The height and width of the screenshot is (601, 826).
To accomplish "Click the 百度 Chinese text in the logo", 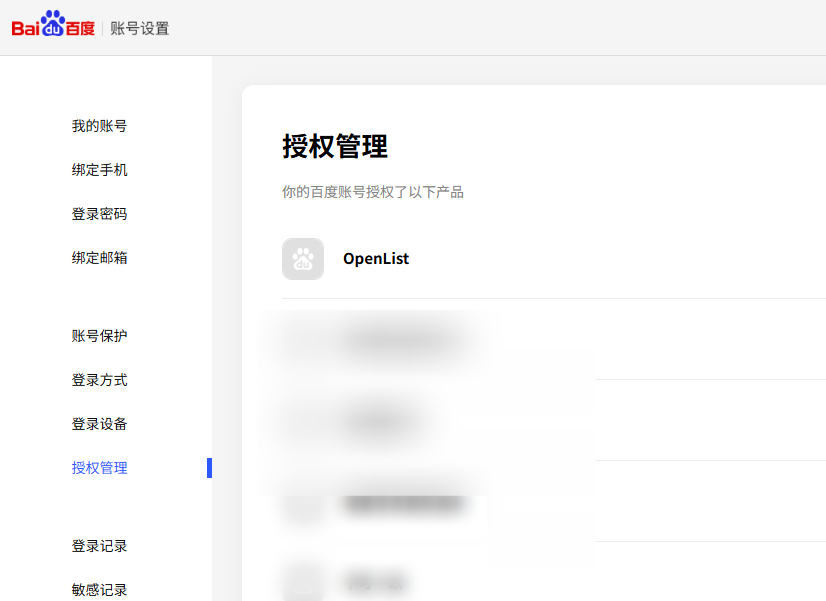I will 80,29.
